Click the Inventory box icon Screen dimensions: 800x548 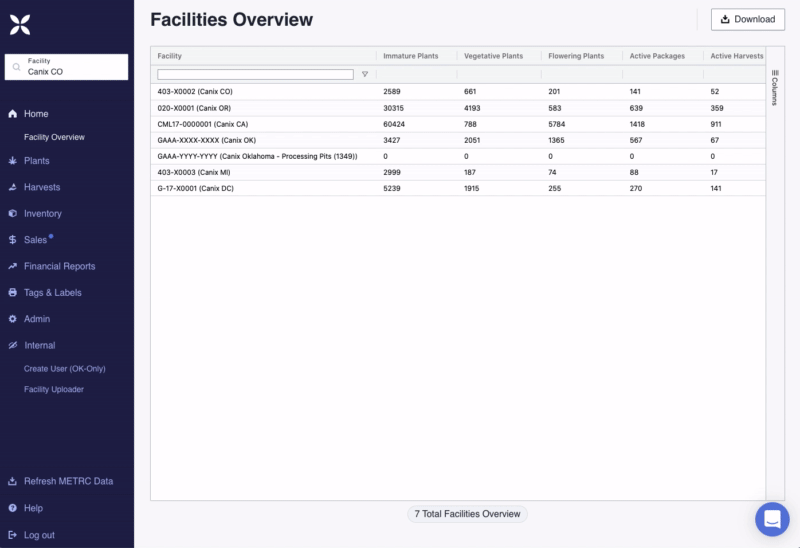coord(13,213)
